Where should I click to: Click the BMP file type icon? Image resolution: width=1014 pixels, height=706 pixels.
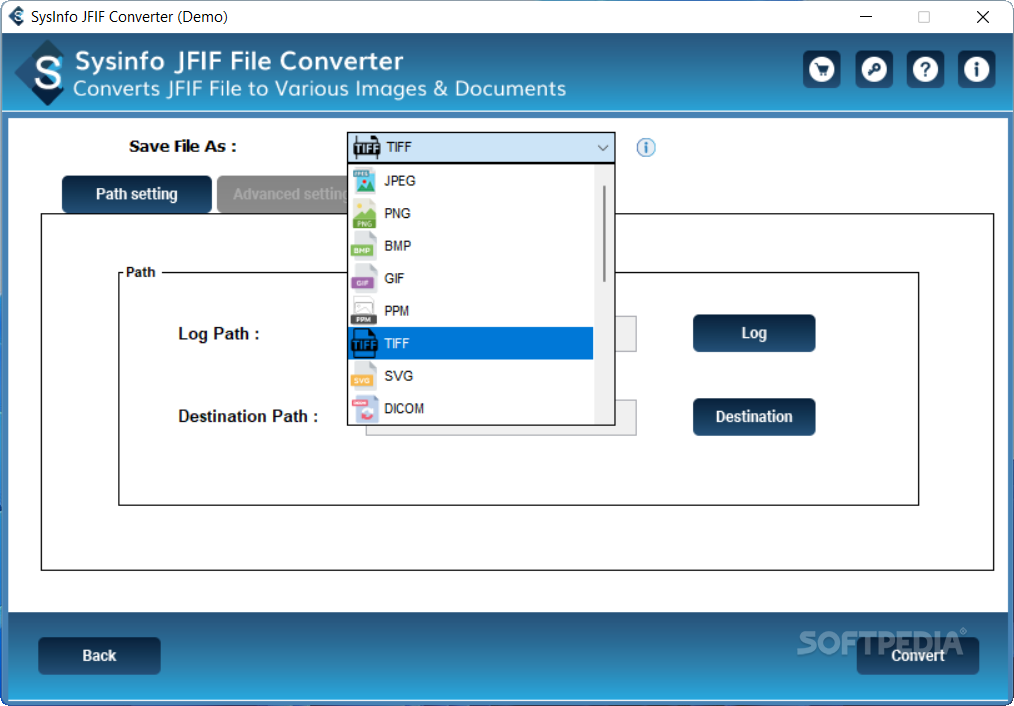point(364,246)
